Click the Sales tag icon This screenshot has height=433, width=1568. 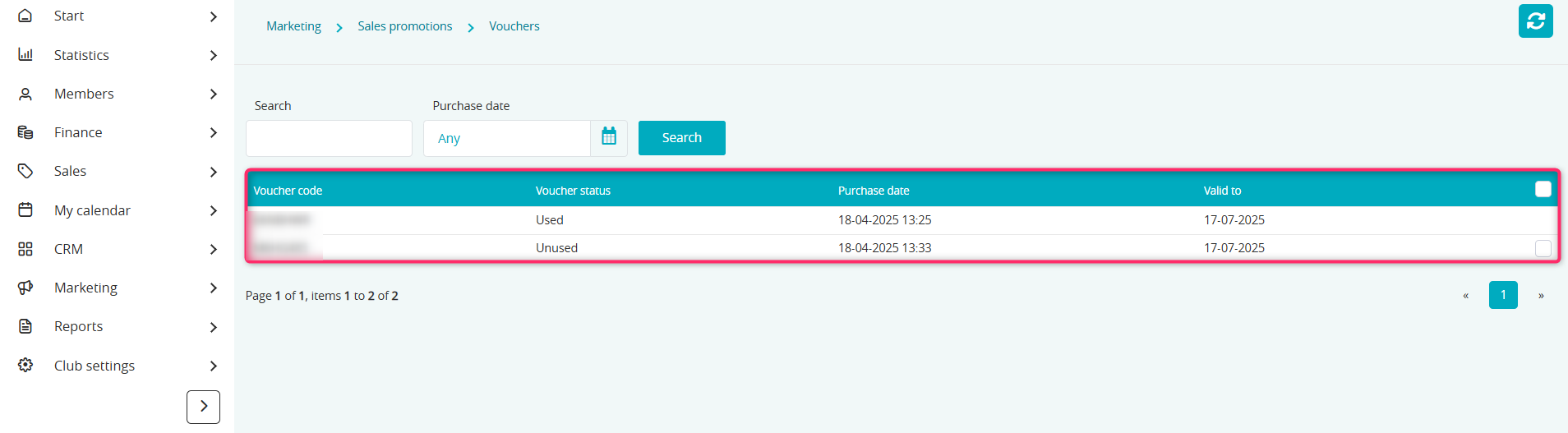click(25, 171)
